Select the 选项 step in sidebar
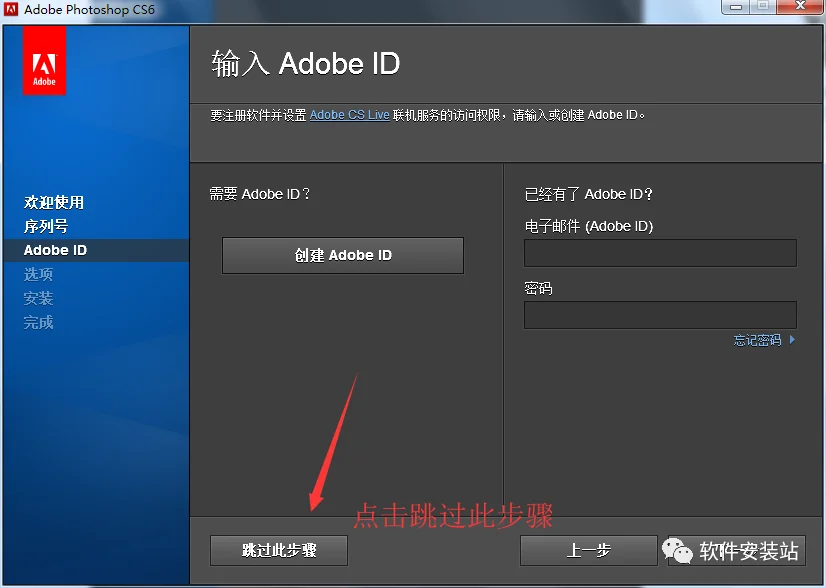 pos(38,275)
